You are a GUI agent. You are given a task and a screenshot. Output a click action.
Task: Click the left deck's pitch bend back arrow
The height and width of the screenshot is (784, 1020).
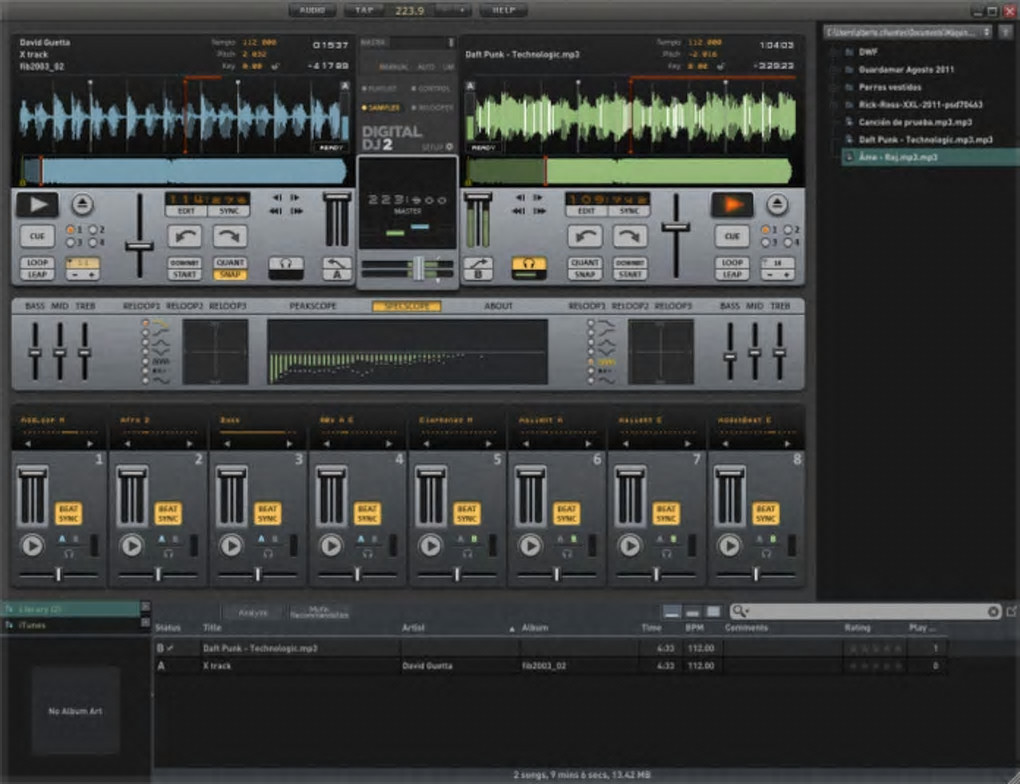pyautogui.click(x=185, y=236)
